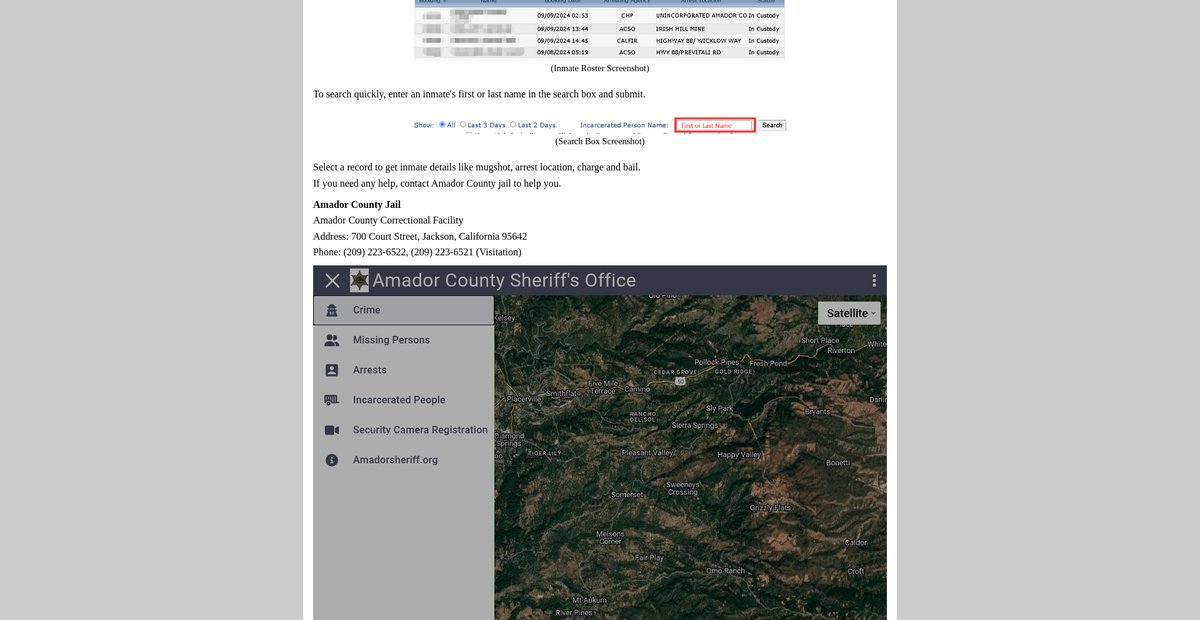Click the Amador County Jail heading
Image resolution: width=1200 pixels, height=620 pixels.
tap(357, 204)
